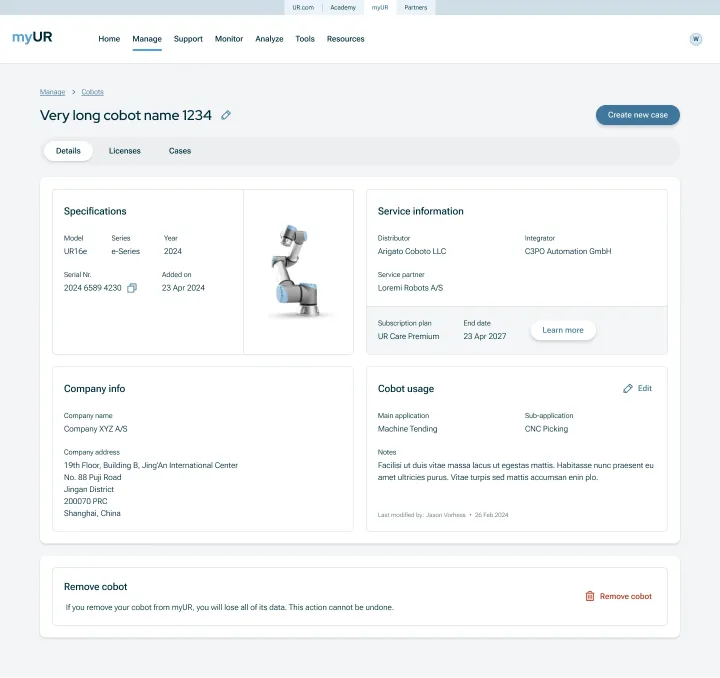Open the Resources menu
The image size is (720, 678).
pos(346,39)
